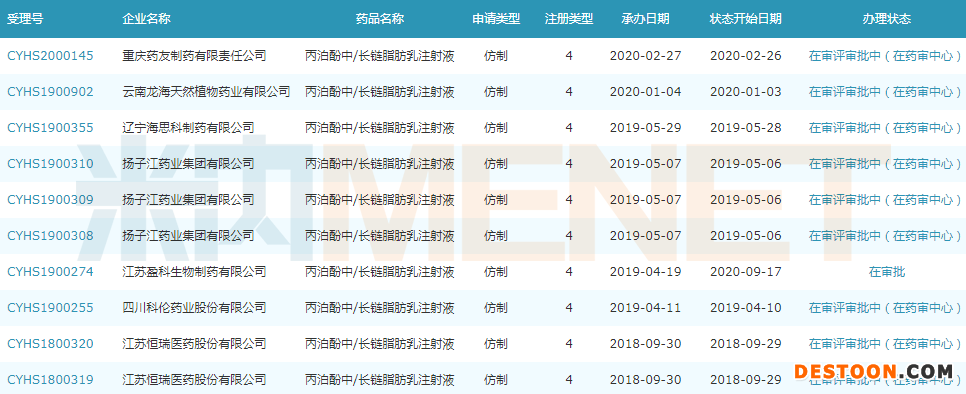966x394 pixels.
Task: Click the 企业名称 column header
Action: [x=147, y=18]
